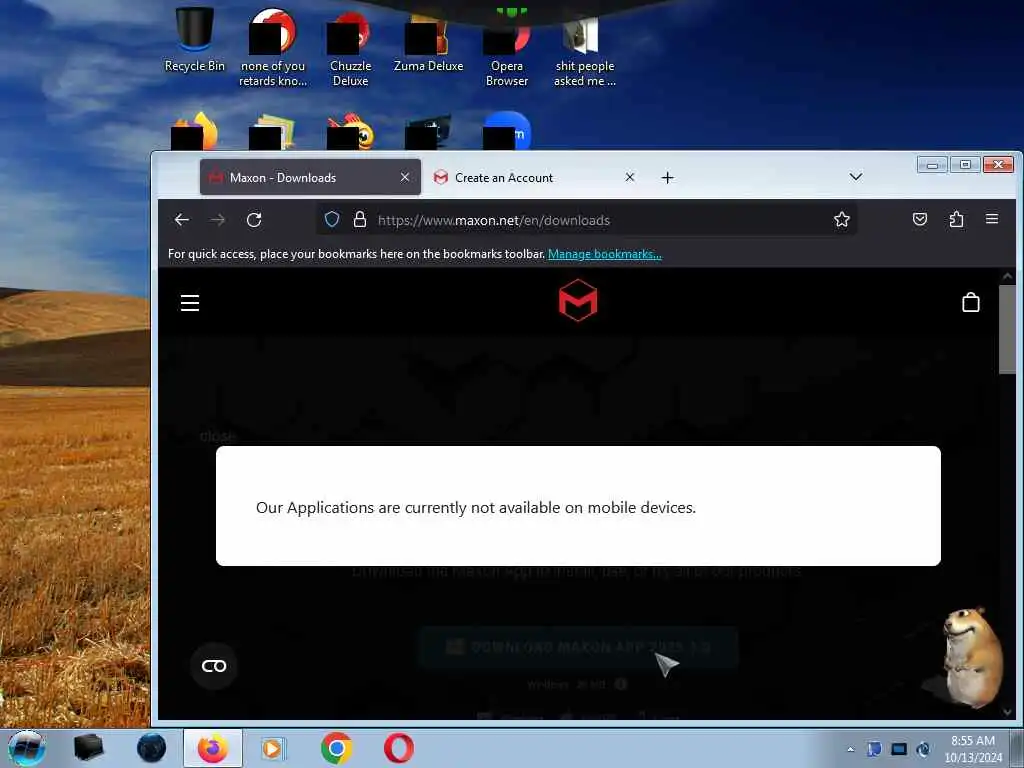Expand the list all tabs chevron

[x=856, y=177]
